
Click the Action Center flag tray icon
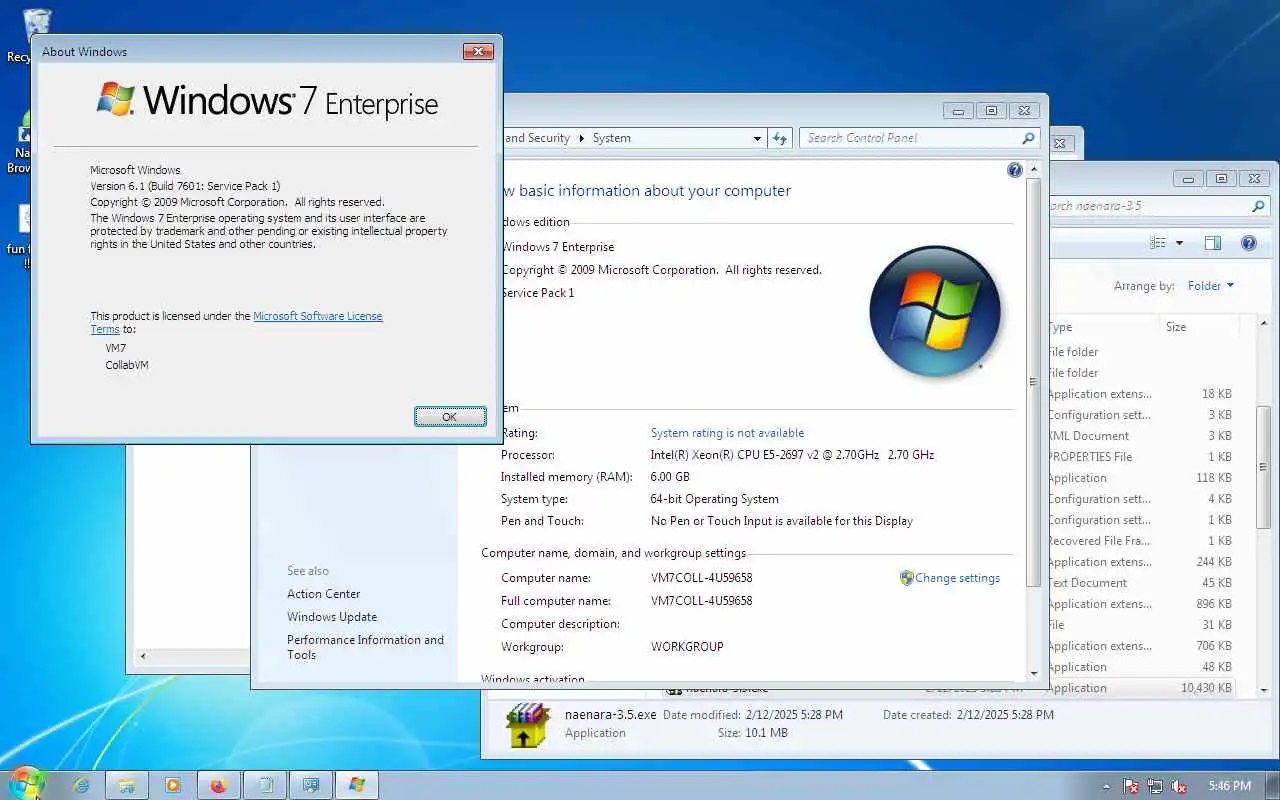1131,786
